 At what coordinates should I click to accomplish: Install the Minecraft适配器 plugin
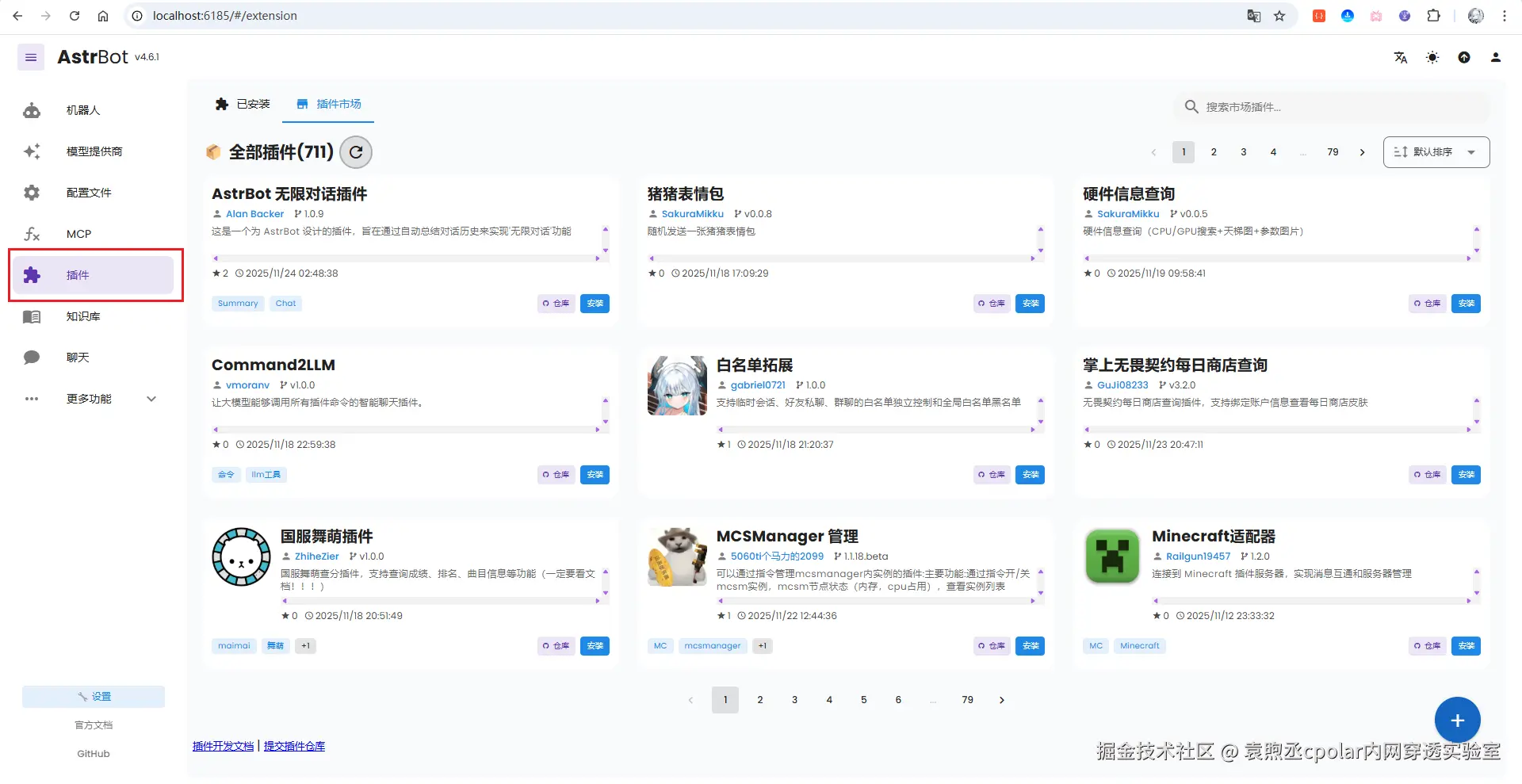[1467, 646]
